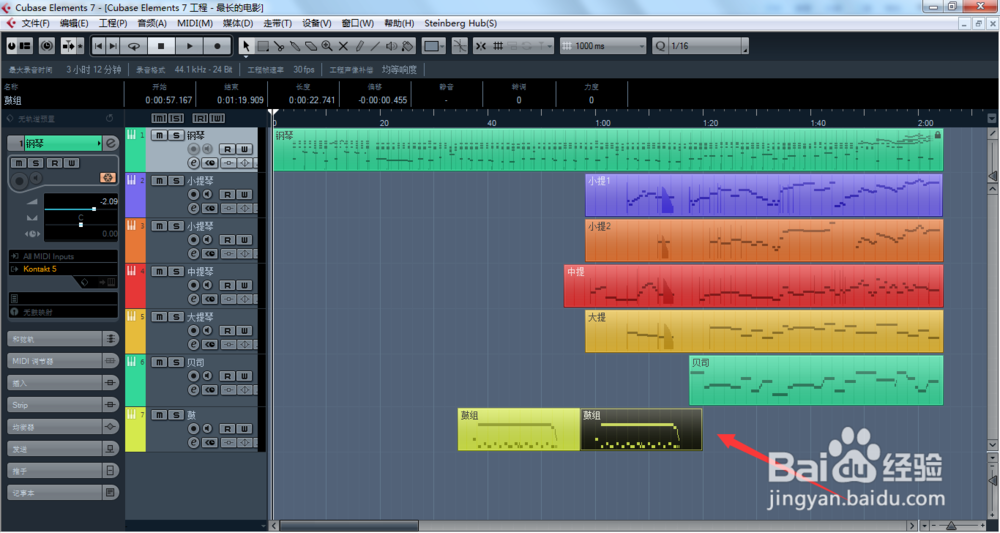This screenshot has width=1000, height=533.
Task: Expand the 记事本 inspector section
Action: coord(62,492)
